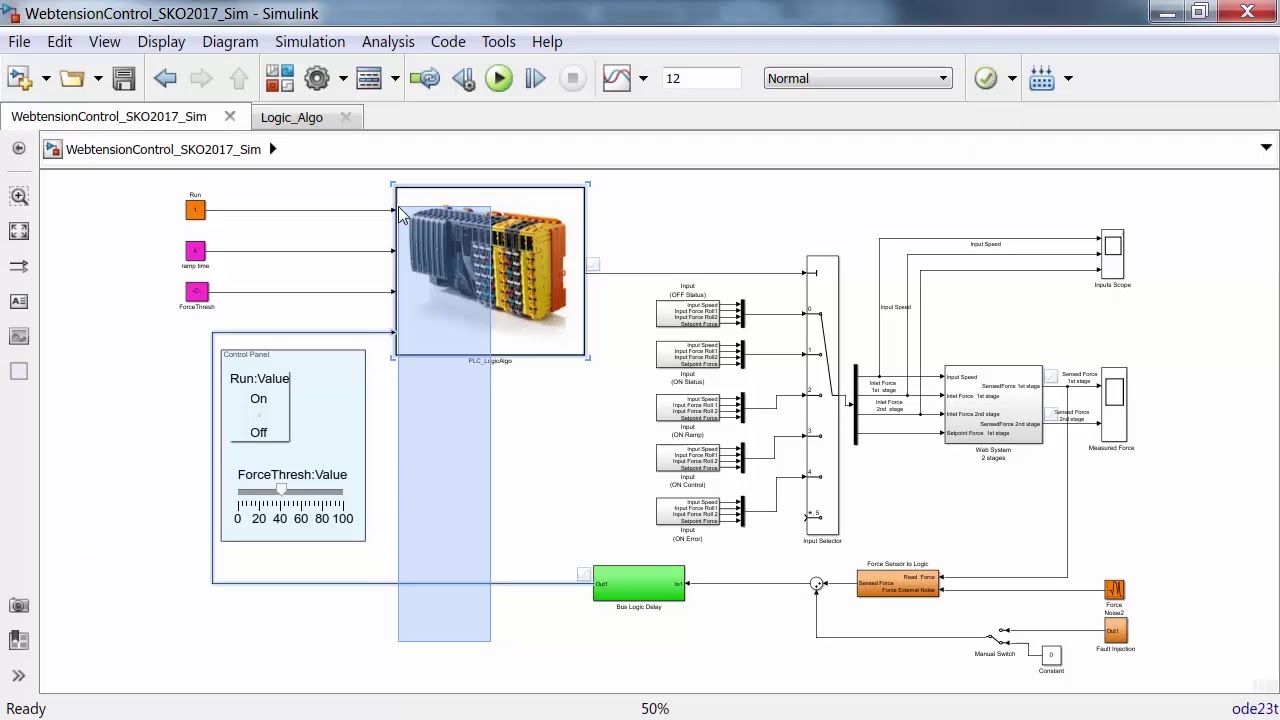Image resolution: width=1280 pixels, height=720 pixels.
Task: Set Run switch to Off
Action: pyautogui.click(x=259, y=432)
